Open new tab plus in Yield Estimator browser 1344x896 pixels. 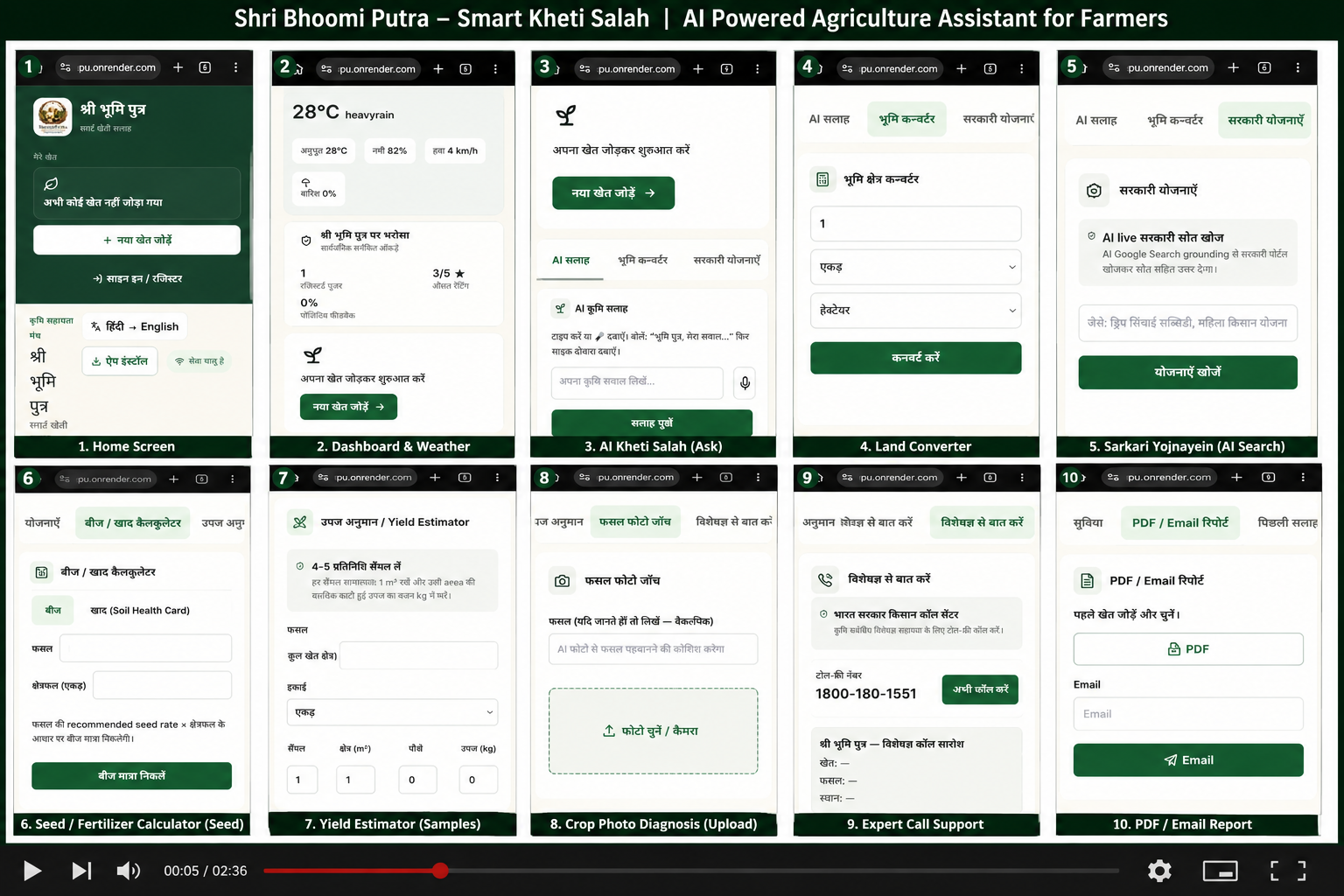click(435, 477)
